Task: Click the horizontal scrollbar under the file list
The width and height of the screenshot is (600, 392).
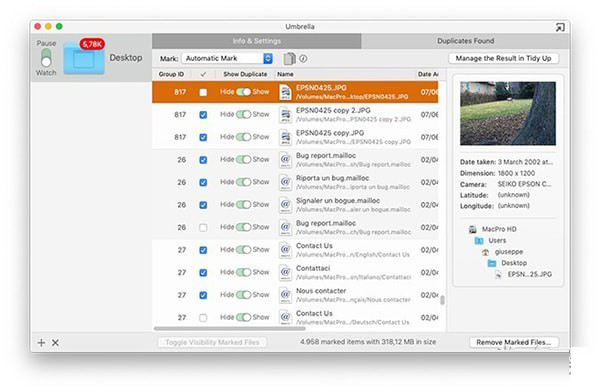Action: pos(230,328)
